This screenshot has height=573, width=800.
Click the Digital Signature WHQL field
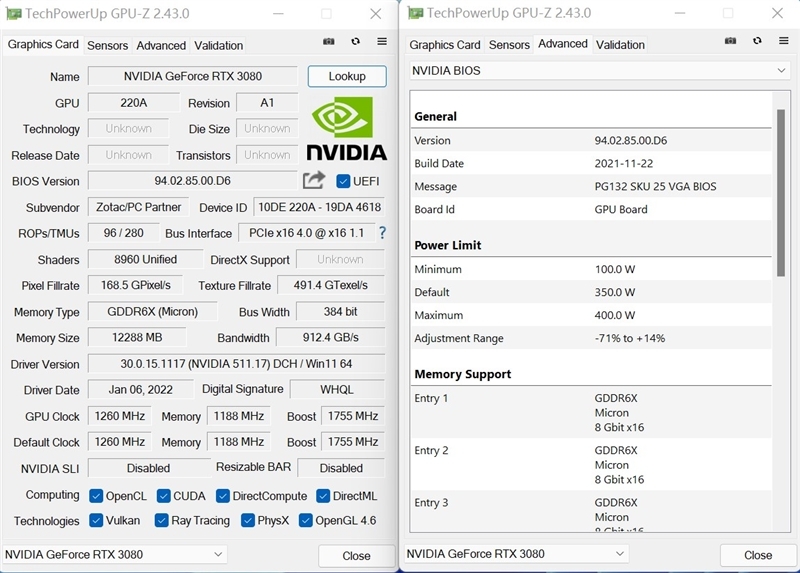[x=337, y=390]
